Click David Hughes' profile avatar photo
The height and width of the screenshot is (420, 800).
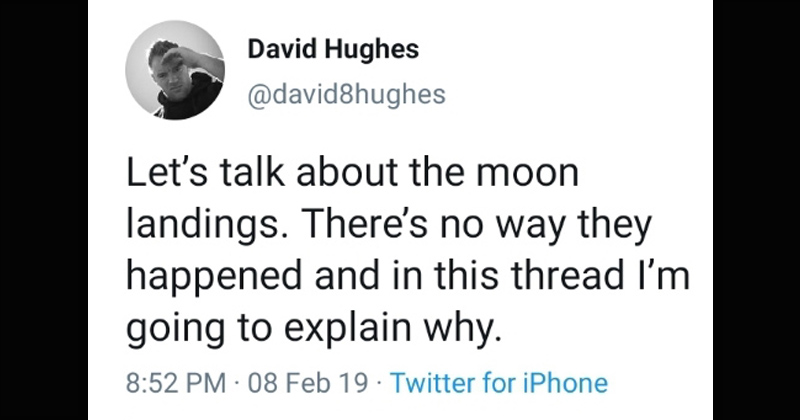coord(174,72)
